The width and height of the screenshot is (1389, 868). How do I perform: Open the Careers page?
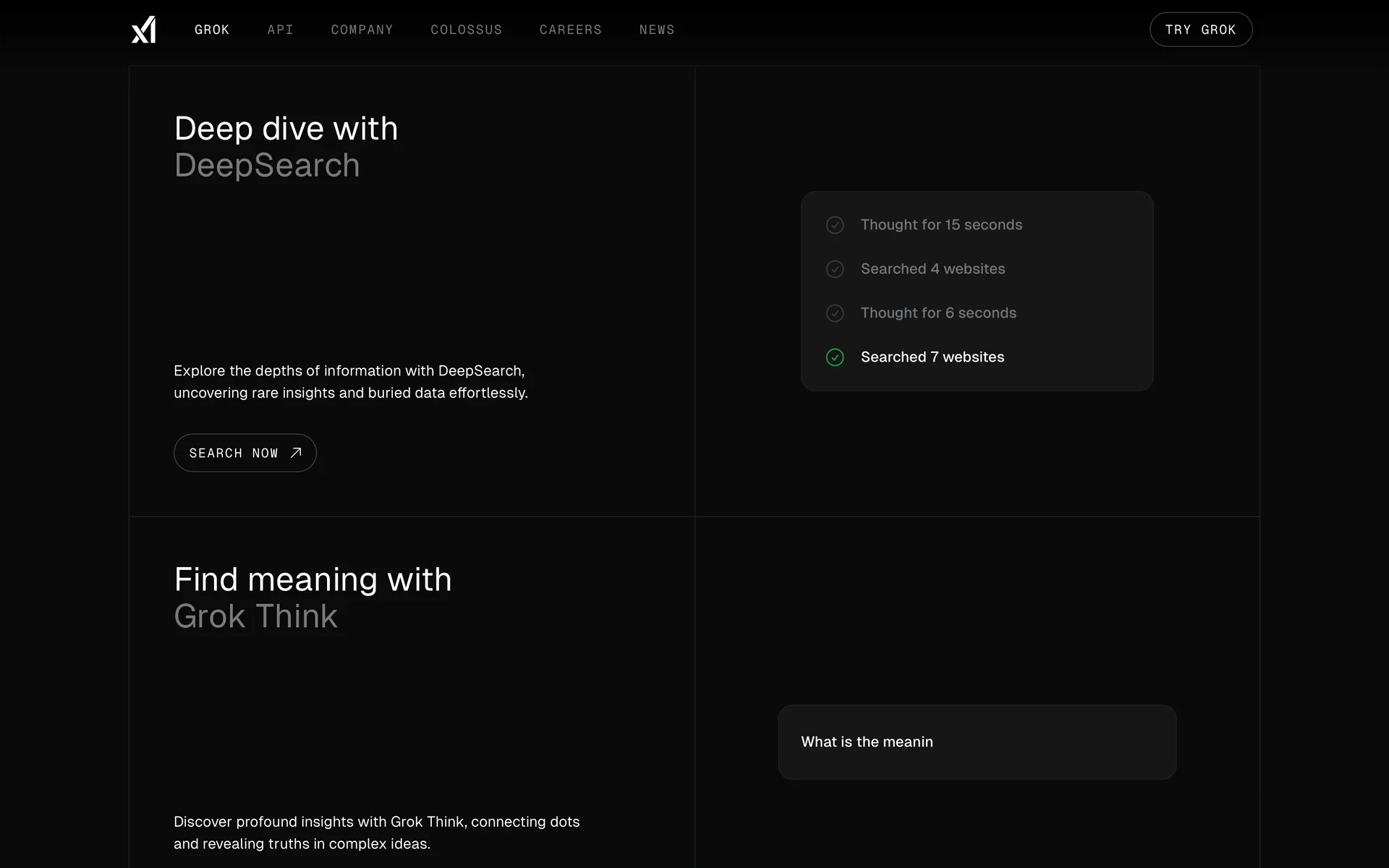click(570, 30)
